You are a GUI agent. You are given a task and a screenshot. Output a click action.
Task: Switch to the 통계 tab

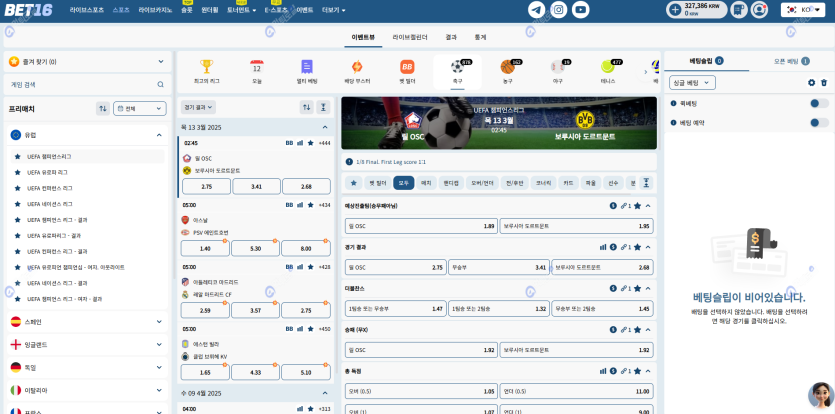point(480,37)
